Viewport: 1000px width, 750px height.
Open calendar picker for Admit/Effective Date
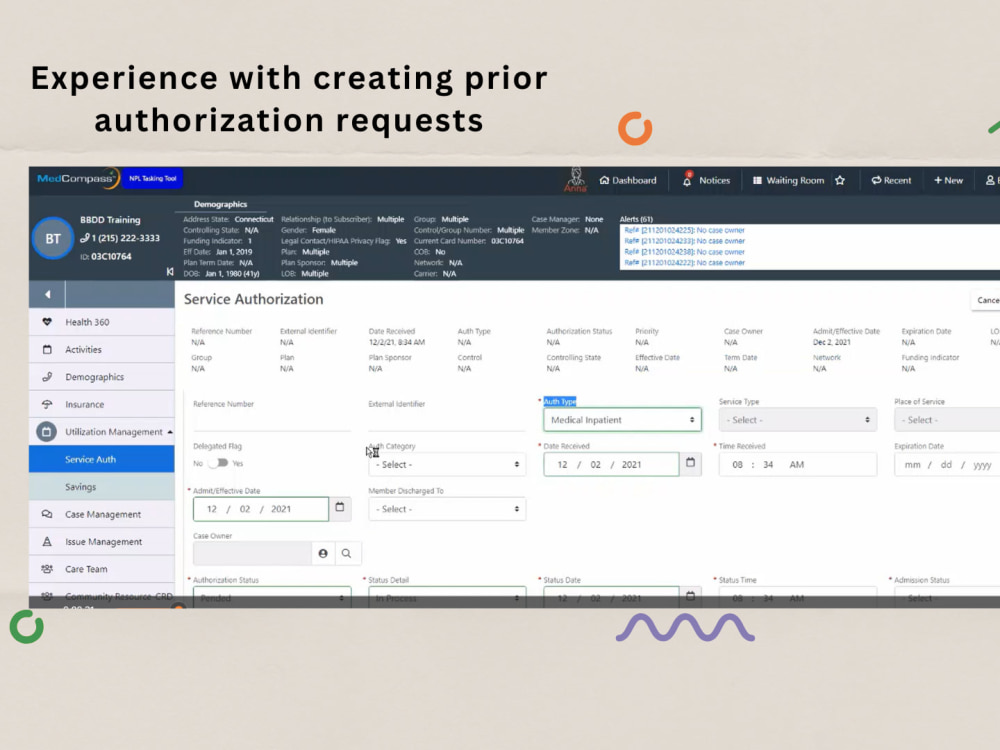(340, 508)
